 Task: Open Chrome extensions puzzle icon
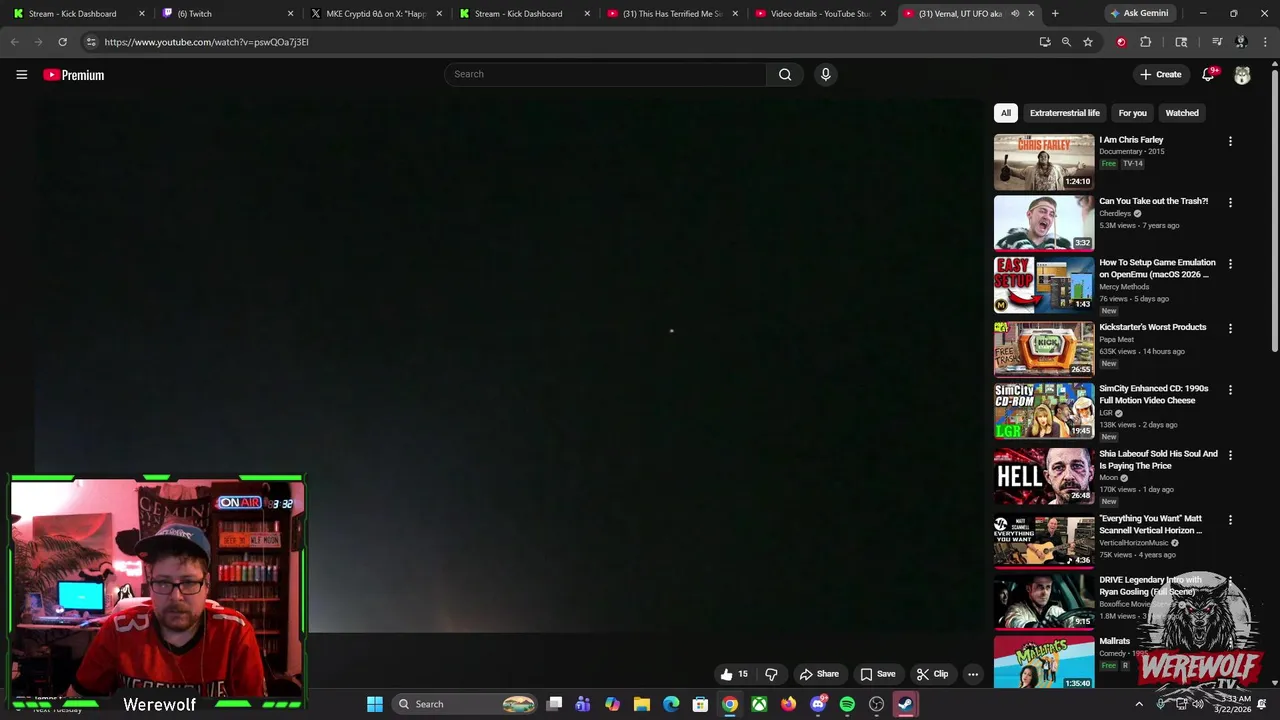coord(1146,42)
